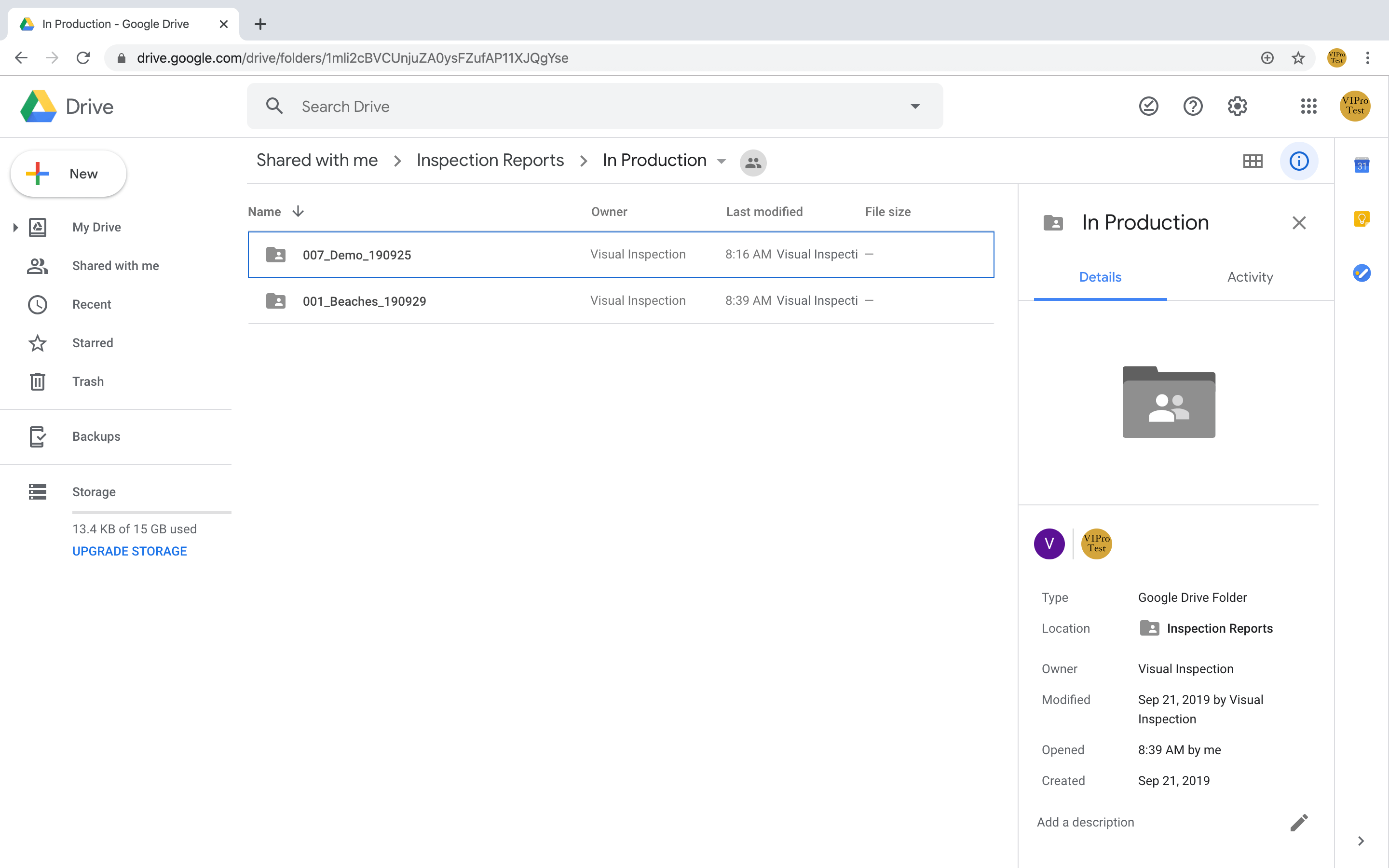Image resolution: width=1389 pixels, height=868 pixels.
Task: Click the site lock icon
Action: 121,58
